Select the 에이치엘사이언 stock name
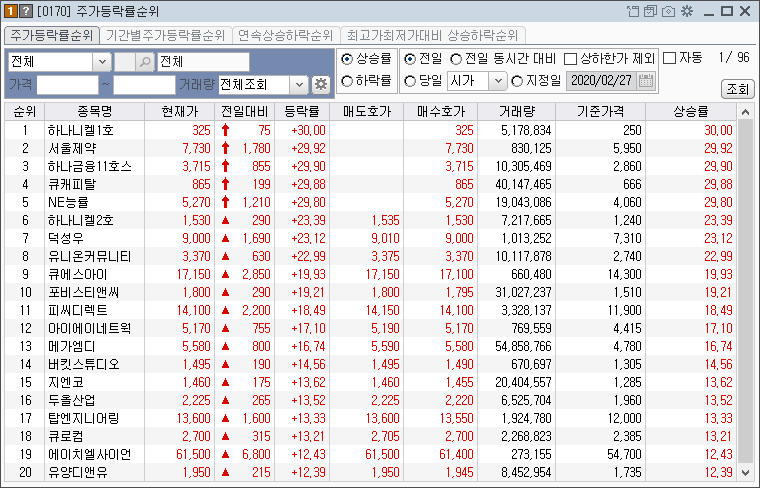760x488 pixels. (x=89, y=454)
